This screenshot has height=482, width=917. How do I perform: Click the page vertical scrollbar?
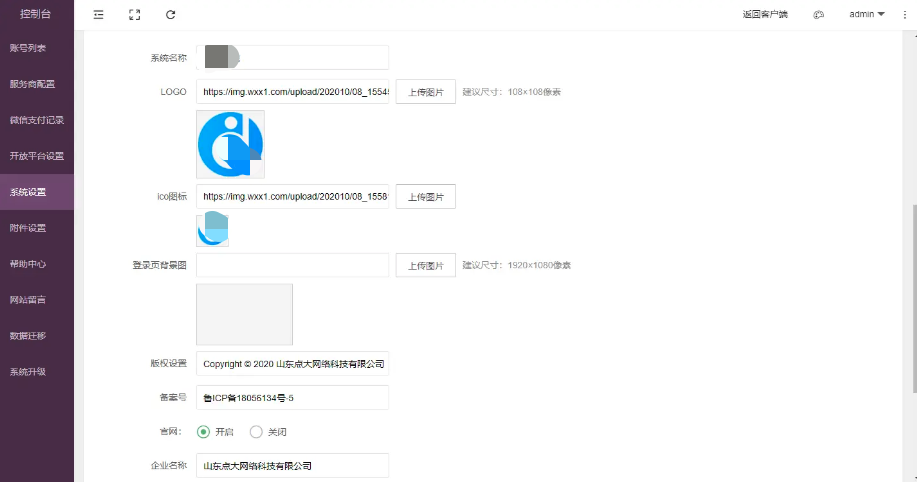click(x=914, y=298)
